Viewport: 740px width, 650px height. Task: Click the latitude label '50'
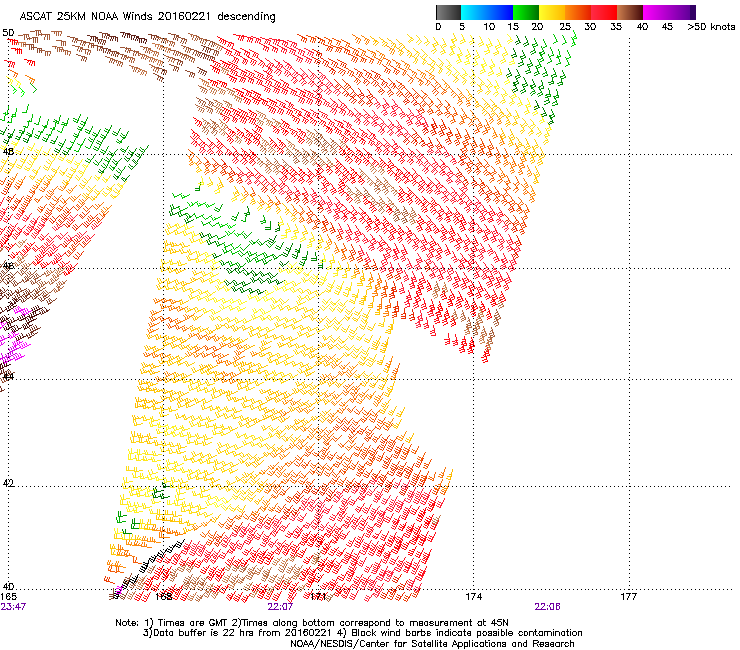coord(8,33)
